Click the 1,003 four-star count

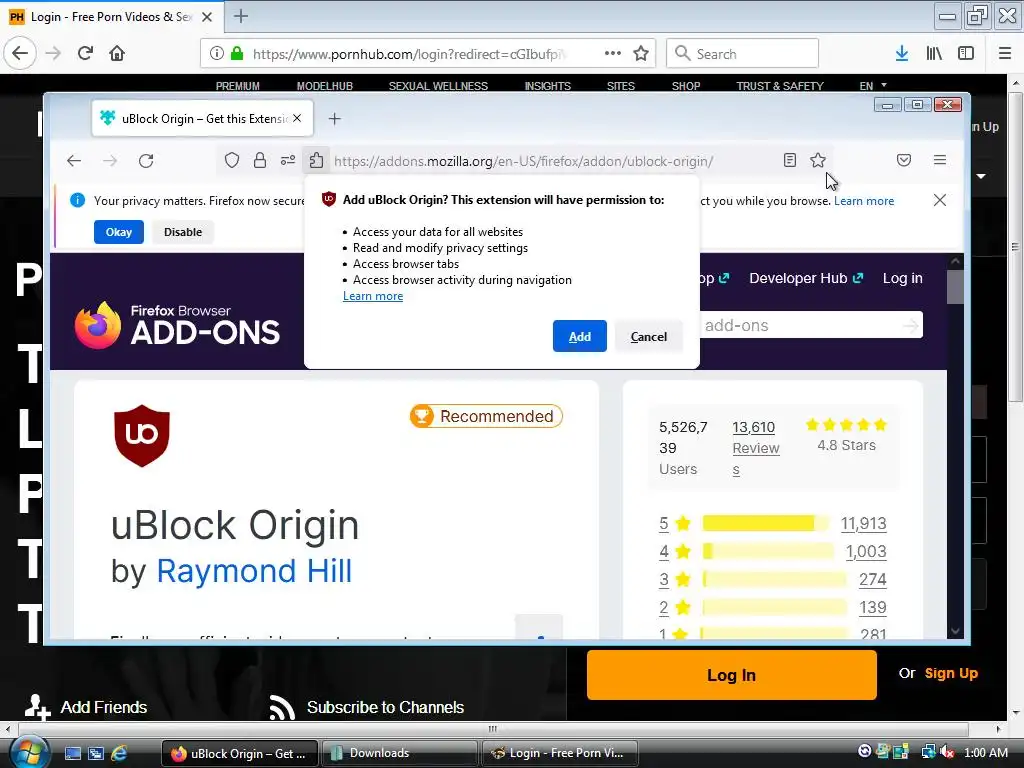coord(866,551)
